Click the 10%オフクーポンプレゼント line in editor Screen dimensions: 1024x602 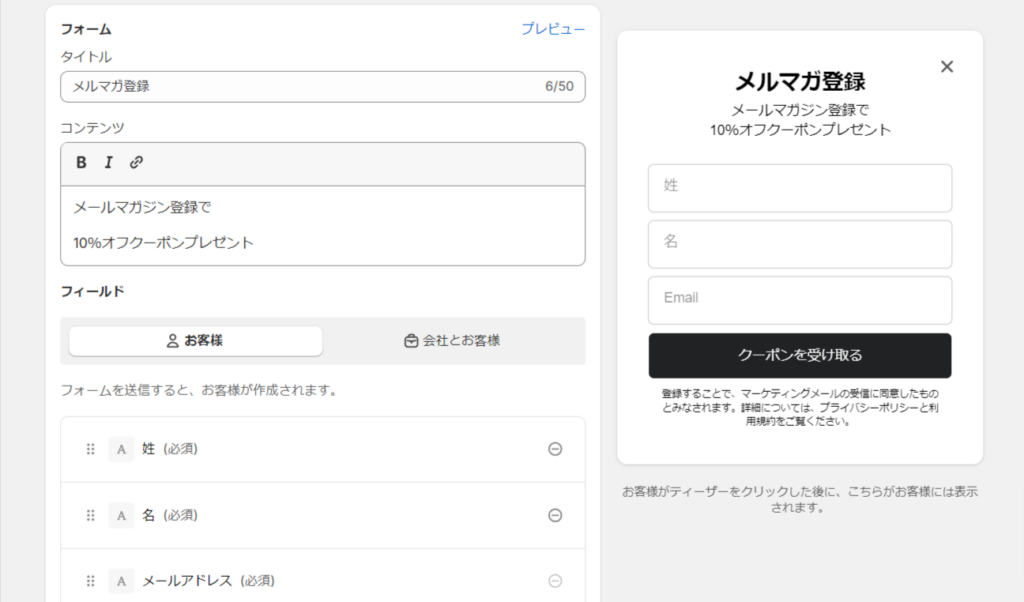163,243
